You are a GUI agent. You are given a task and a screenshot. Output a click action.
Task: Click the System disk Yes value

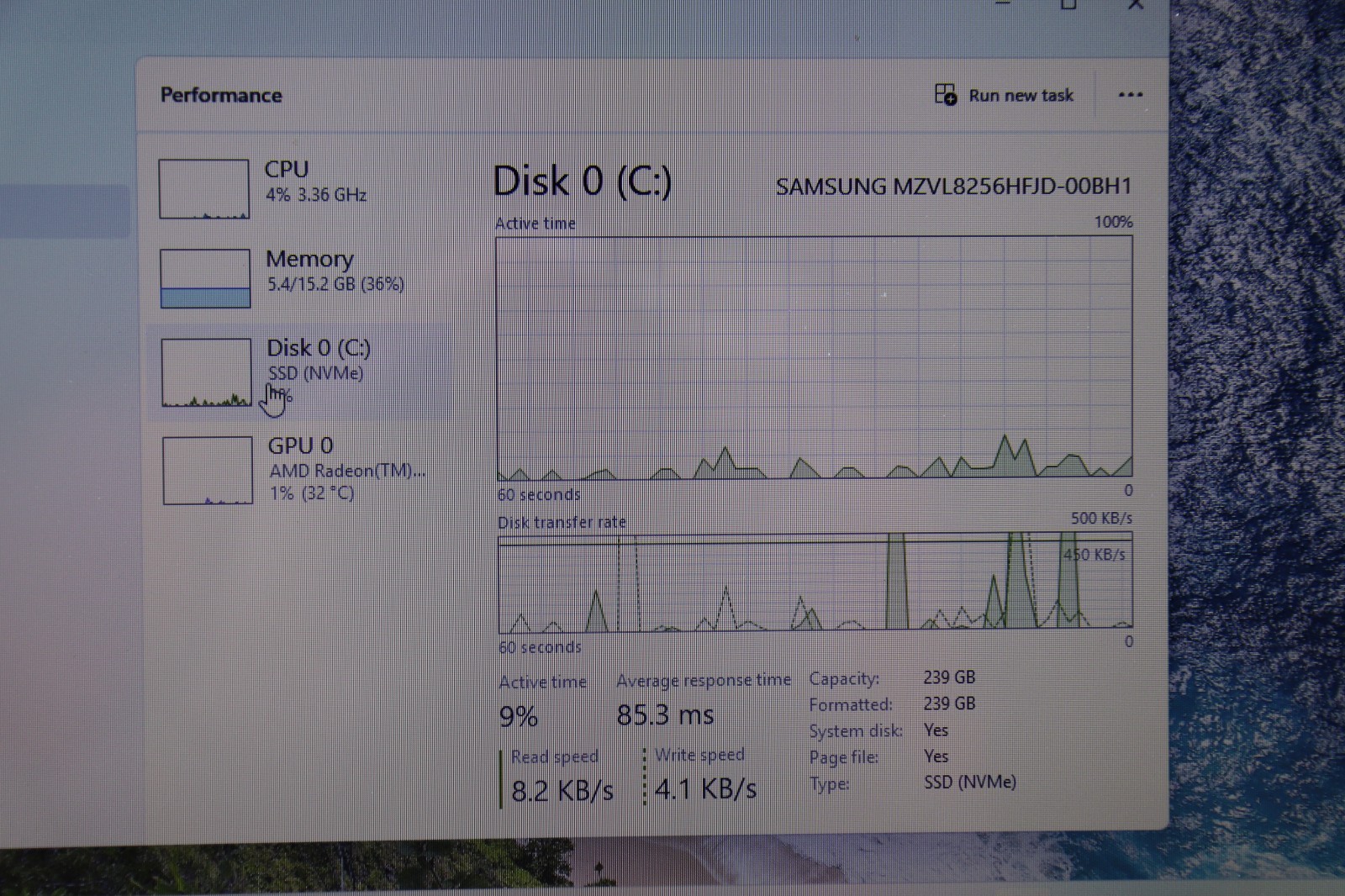pos(936,730)
